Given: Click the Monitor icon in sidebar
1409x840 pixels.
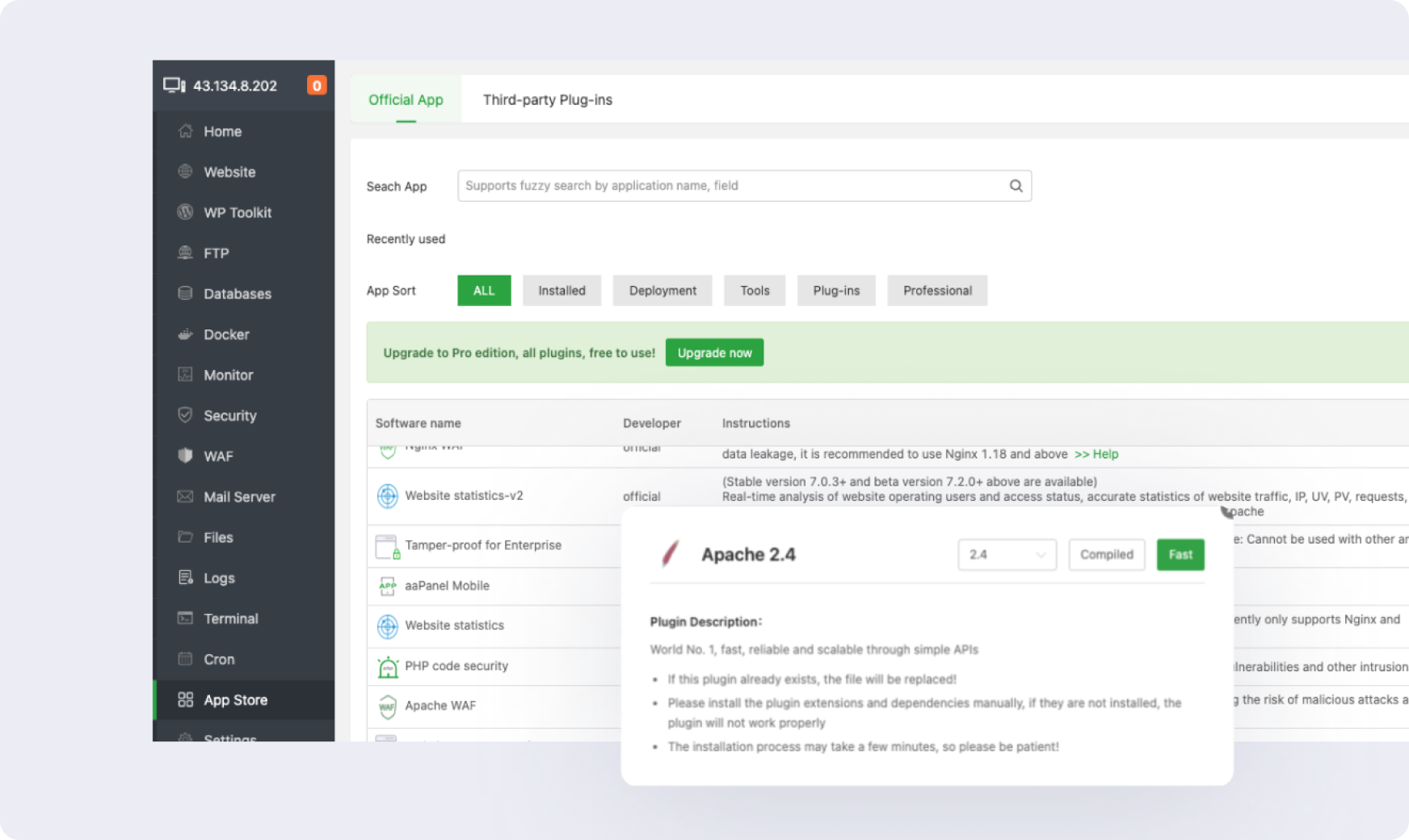Looking at the screenshot, I should pyautogui.click(x=185, y=374).
